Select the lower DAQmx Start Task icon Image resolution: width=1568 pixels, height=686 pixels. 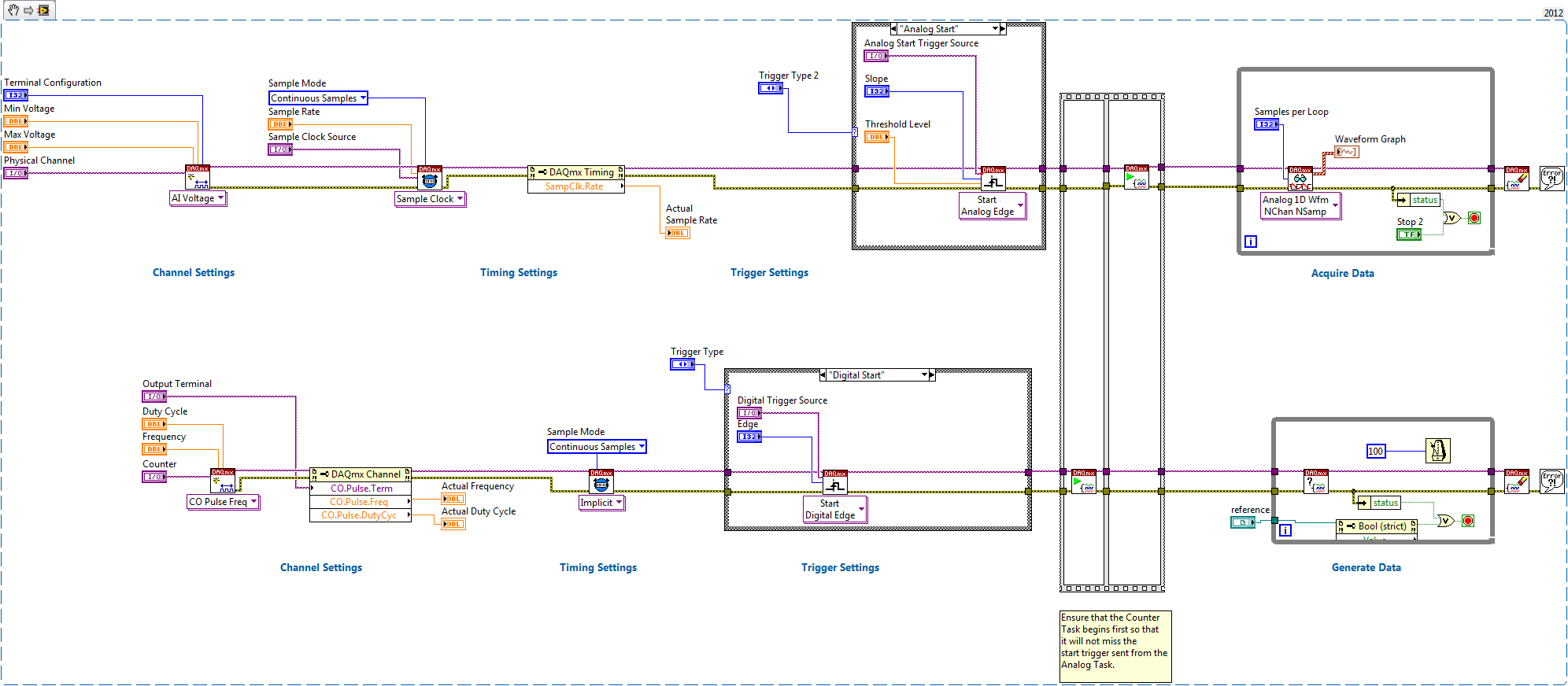(1084, 481)
